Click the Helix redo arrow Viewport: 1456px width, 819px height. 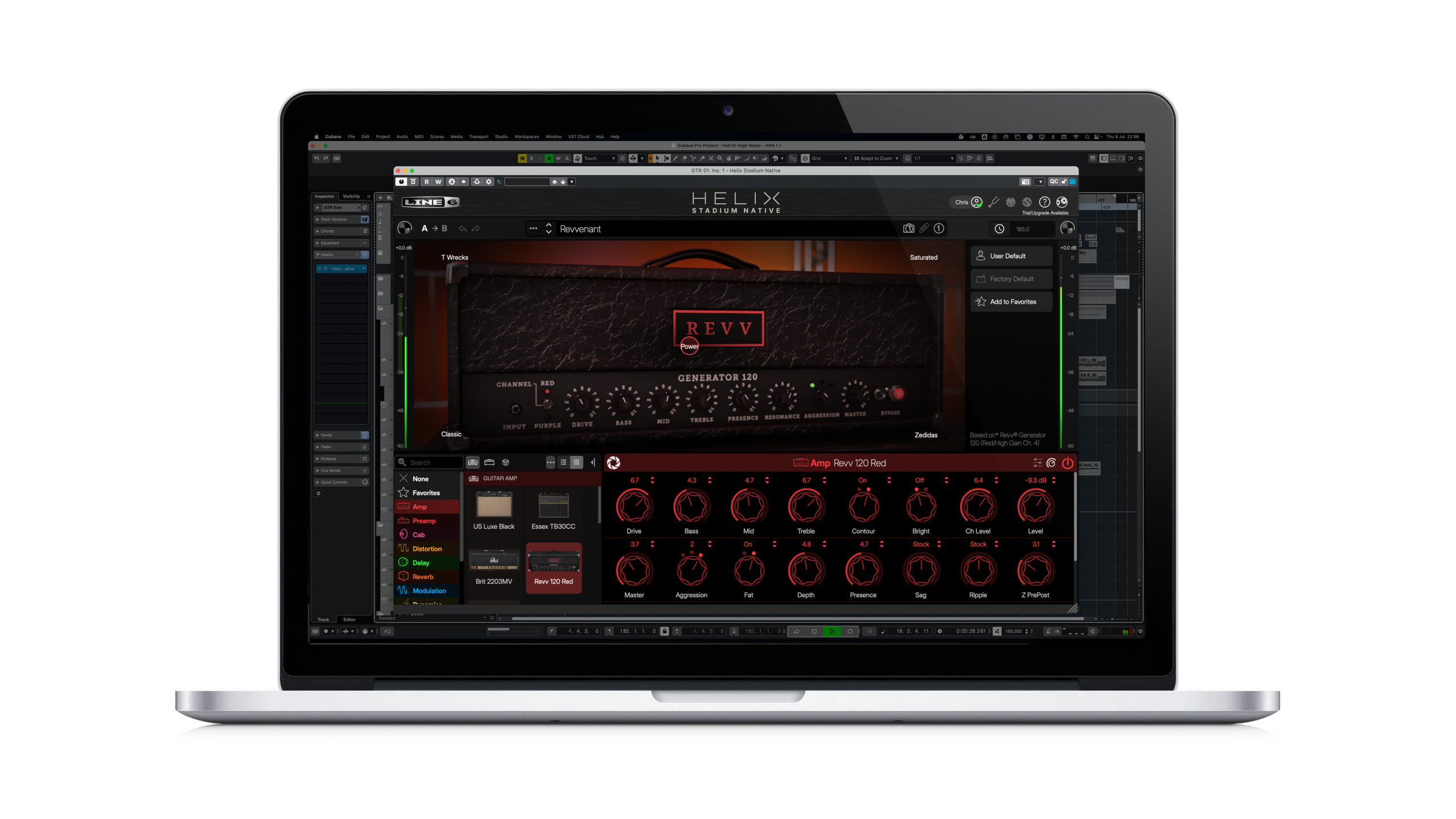(x=476, y=229)
